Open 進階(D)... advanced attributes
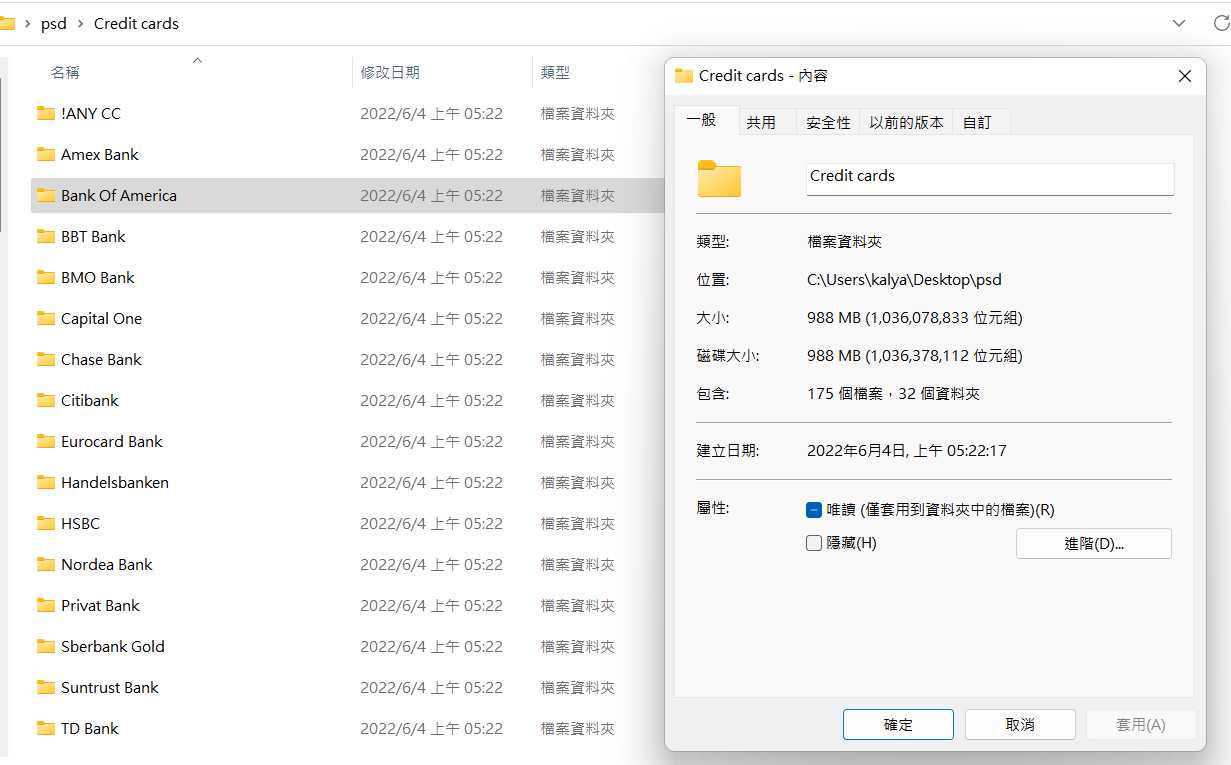Image resolution: width=1231 pixels, height=765 pixels. [1094, 544]
